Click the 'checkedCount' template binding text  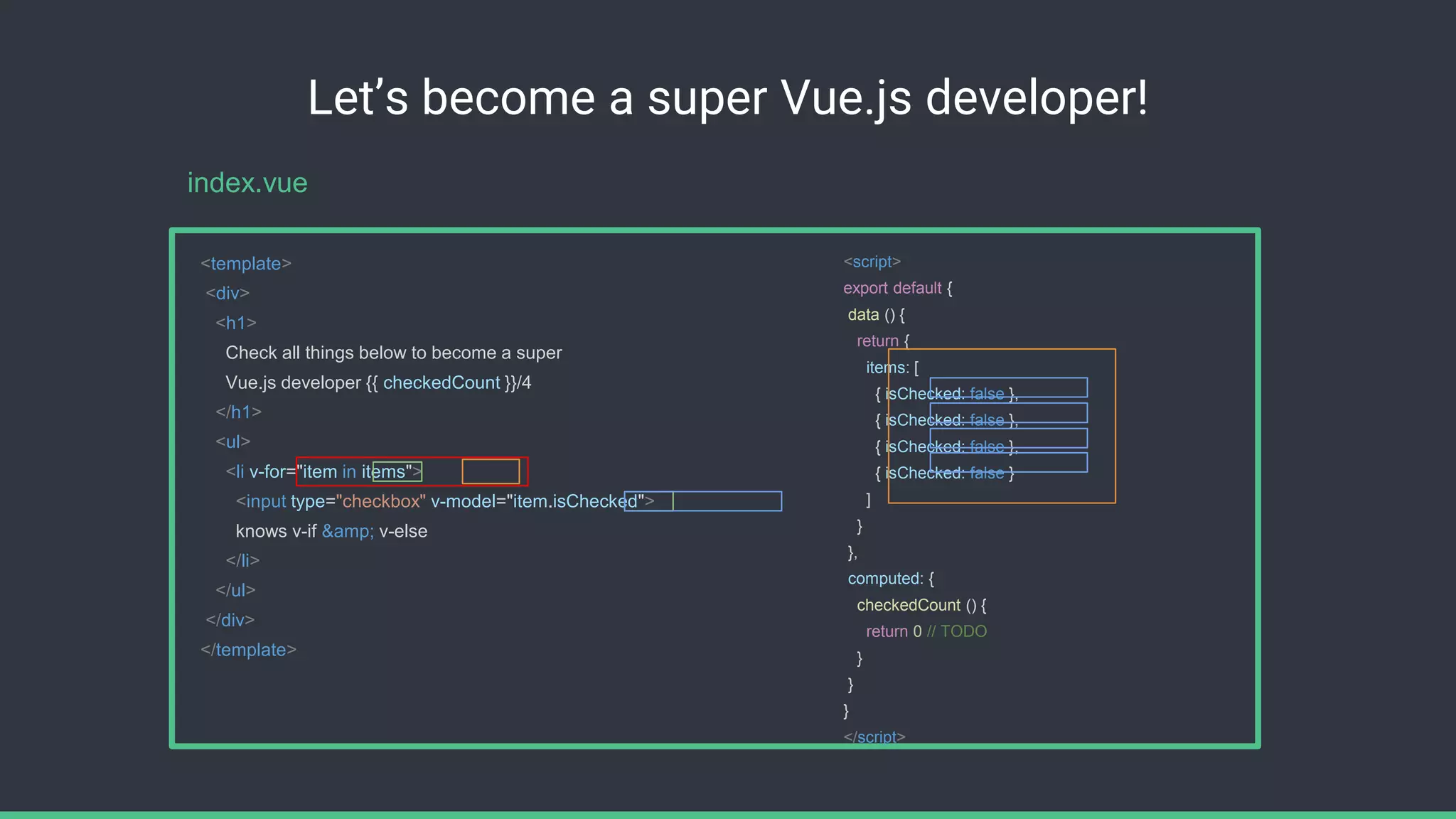(441, 382)
